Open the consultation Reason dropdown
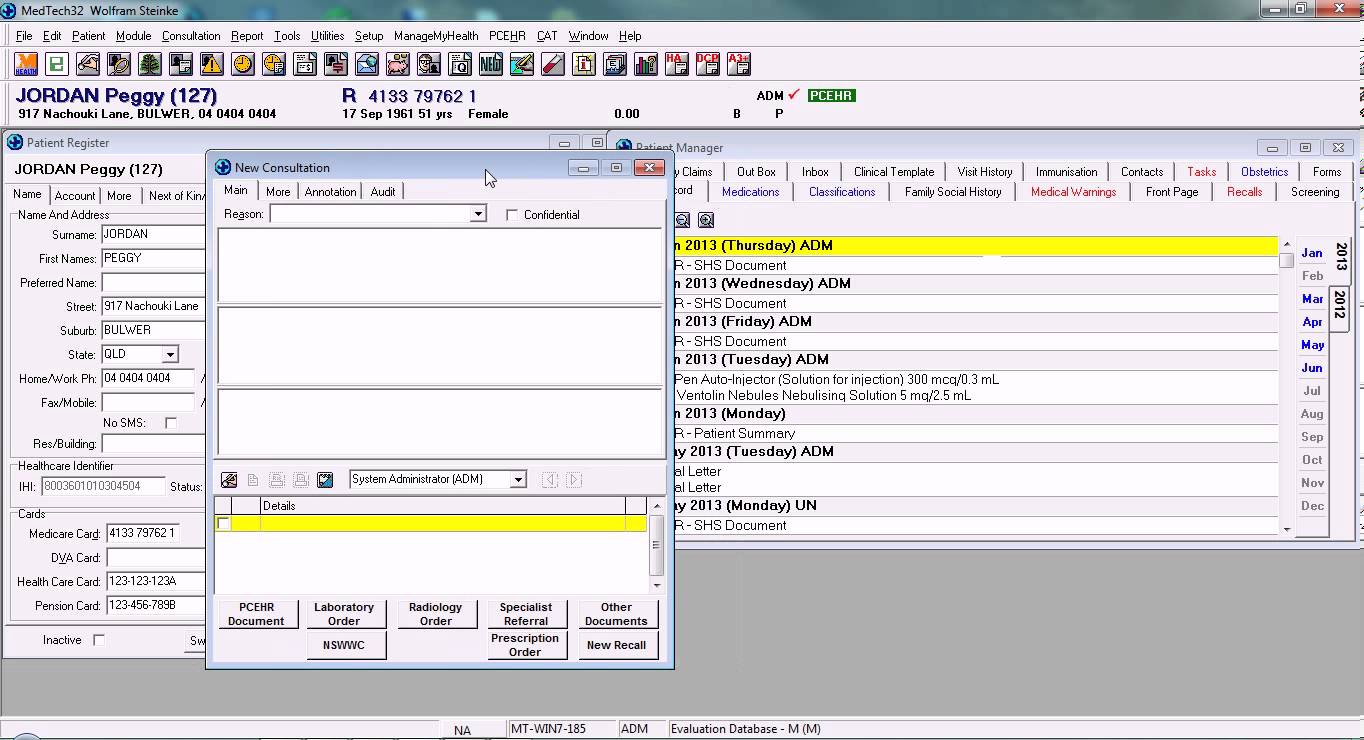Screen dimensions: 1364x740 click(x=478, y=214)
